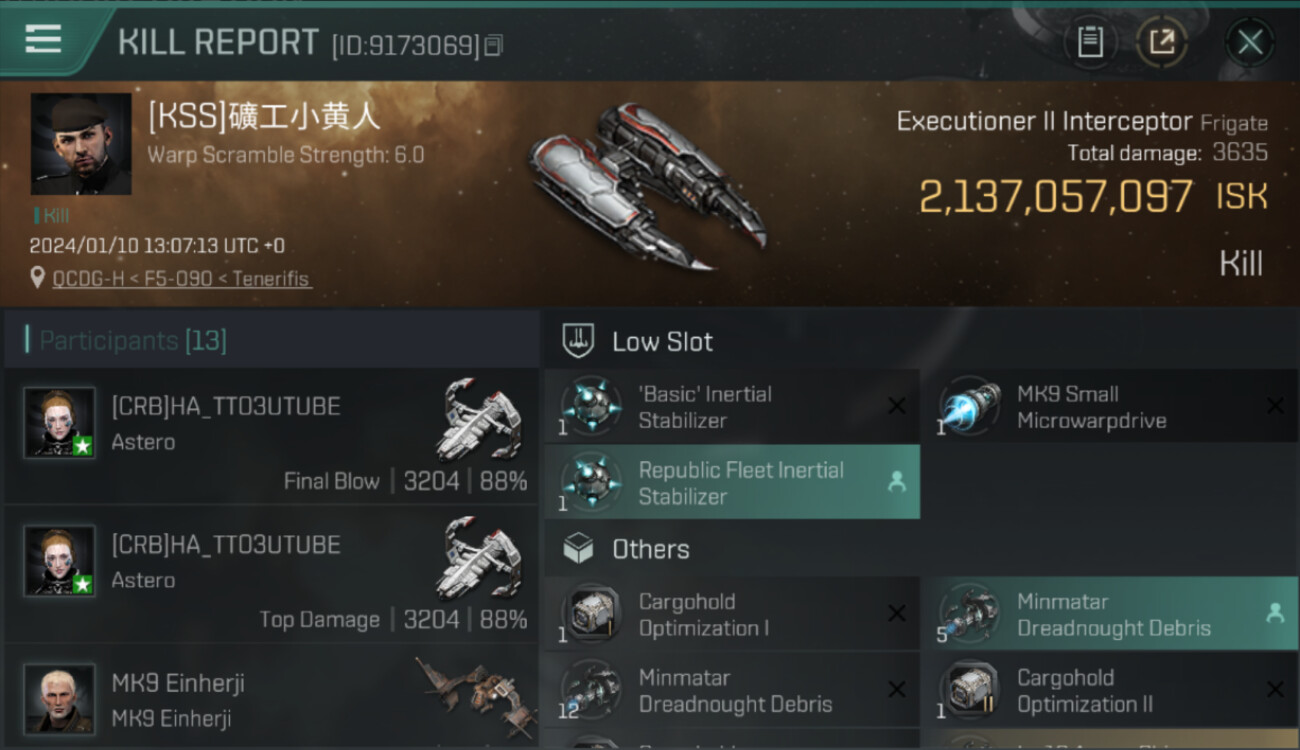Viewport: 1300px width, 750px height.
Task: Click the Cargohold Optimization I icon
Action: (591, 614)
